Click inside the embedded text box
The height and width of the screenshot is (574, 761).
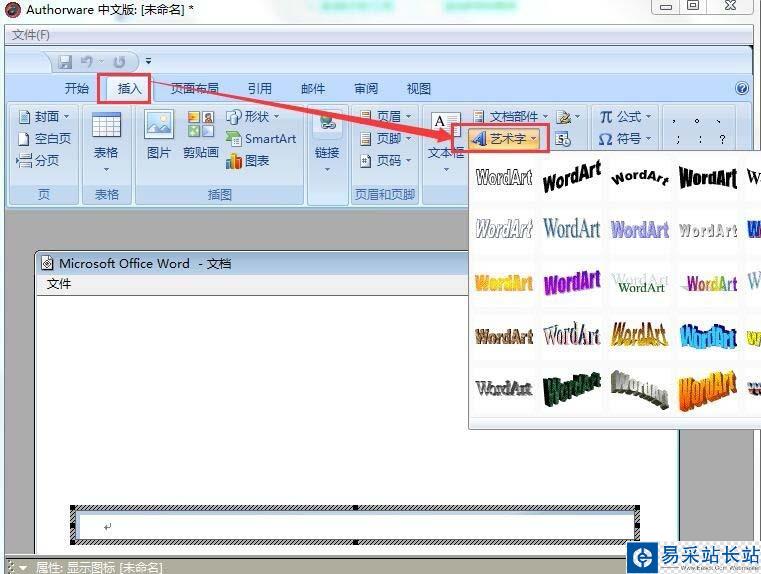[356, 525]
